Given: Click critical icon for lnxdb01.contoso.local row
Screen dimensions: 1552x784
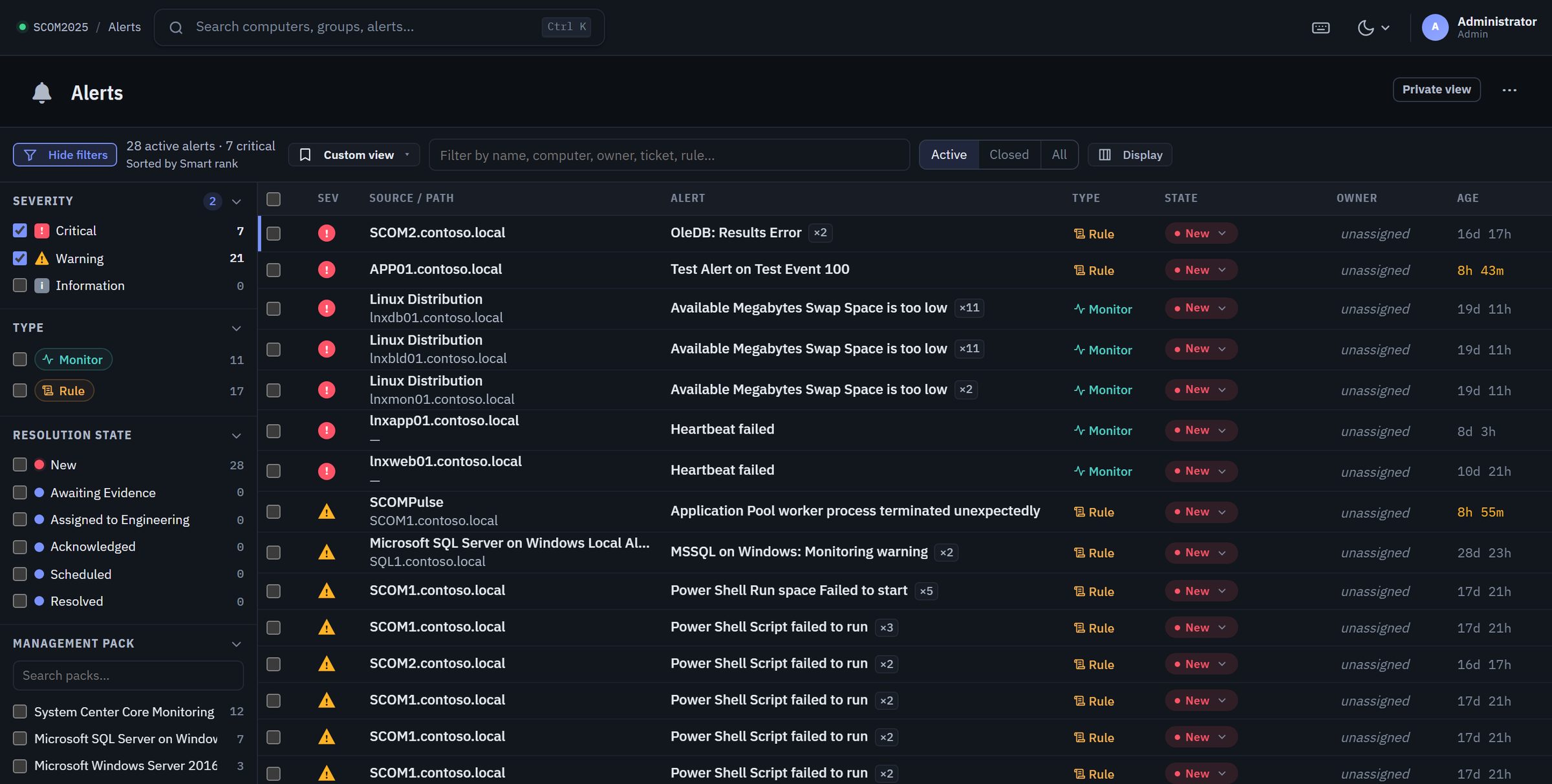Looking at the screenshot, I should pyautogui.click(x=327, y=308).
